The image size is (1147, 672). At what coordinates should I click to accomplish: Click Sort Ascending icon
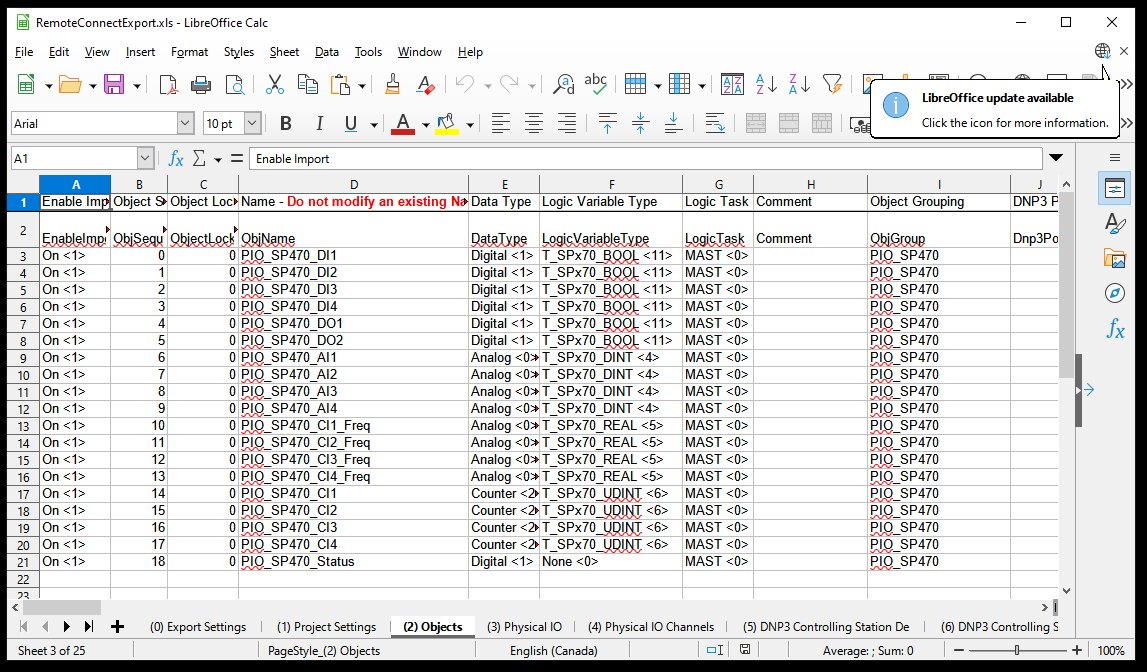(x=766, y=85)
